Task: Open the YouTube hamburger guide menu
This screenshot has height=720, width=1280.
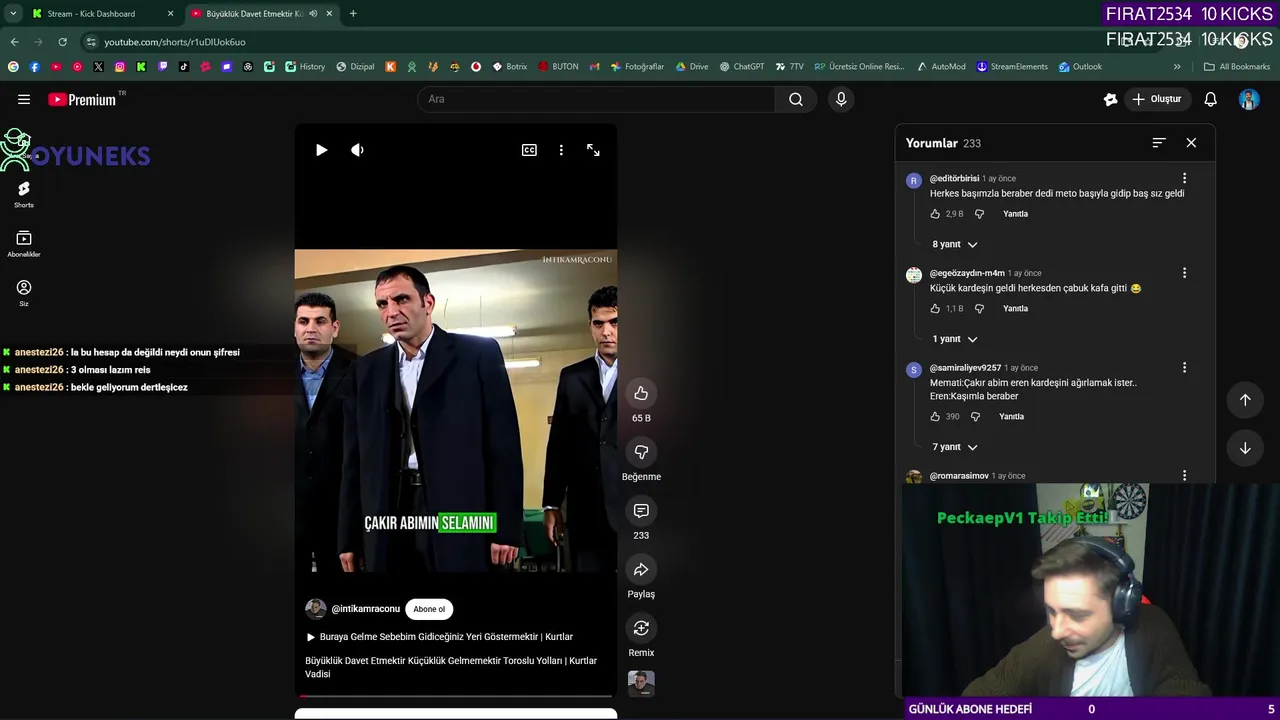Action: point(24,99)
